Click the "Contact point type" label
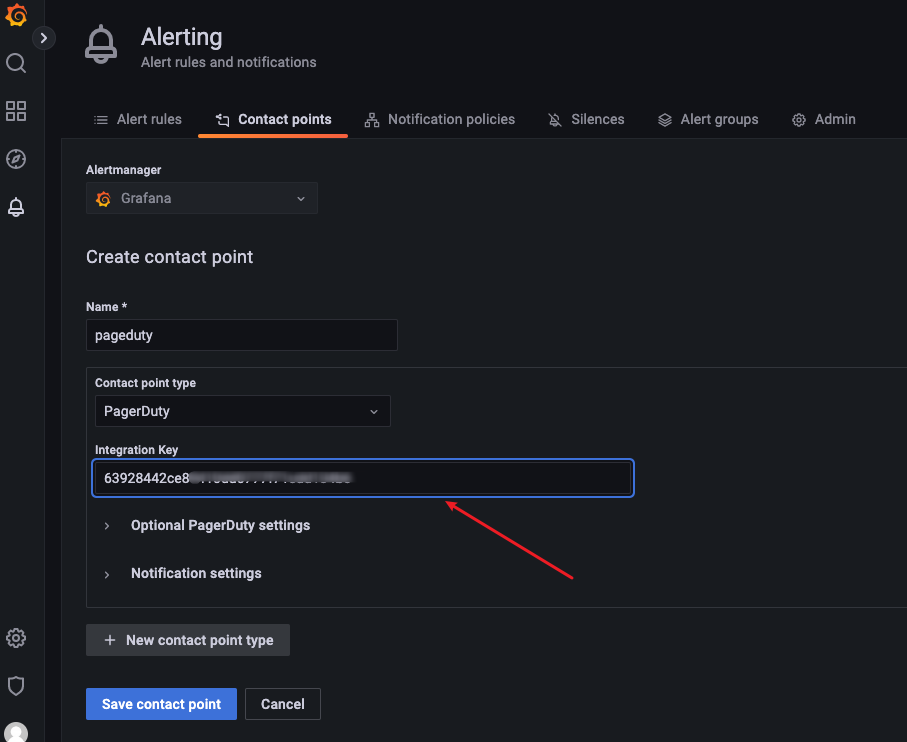The image size is (907, 742). [145, 383]
